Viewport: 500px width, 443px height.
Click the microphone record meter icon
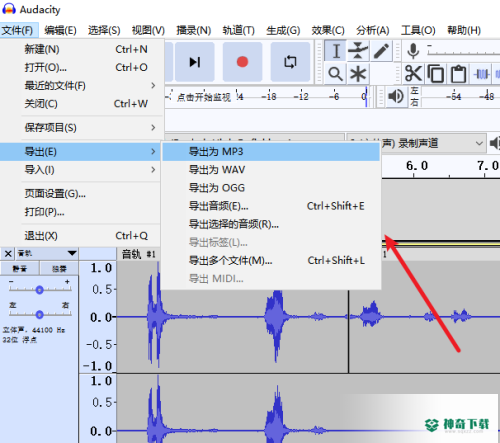pos(413,51)
